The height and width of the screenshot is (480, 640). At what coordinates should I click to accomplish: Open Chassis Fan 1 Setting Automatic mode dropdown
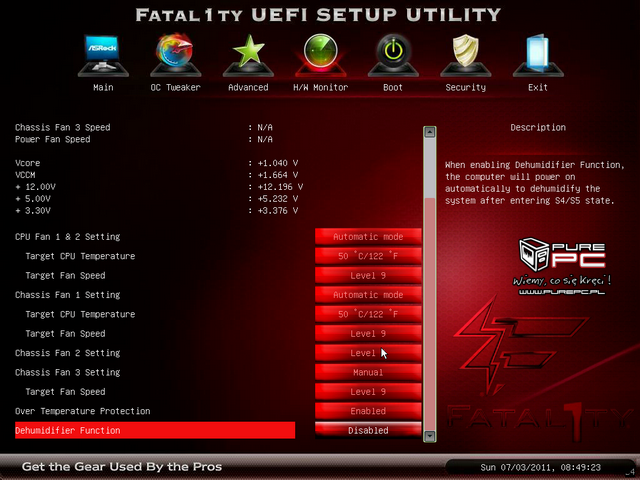[x=368, y=295]
